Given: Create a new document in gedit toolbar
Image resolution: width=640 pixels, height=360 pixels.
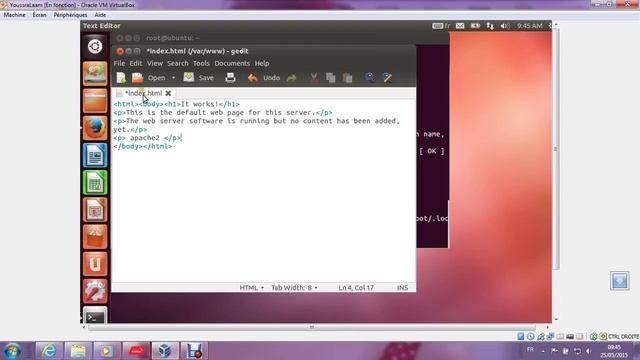Looking at the screenshot, I should 121,78.
